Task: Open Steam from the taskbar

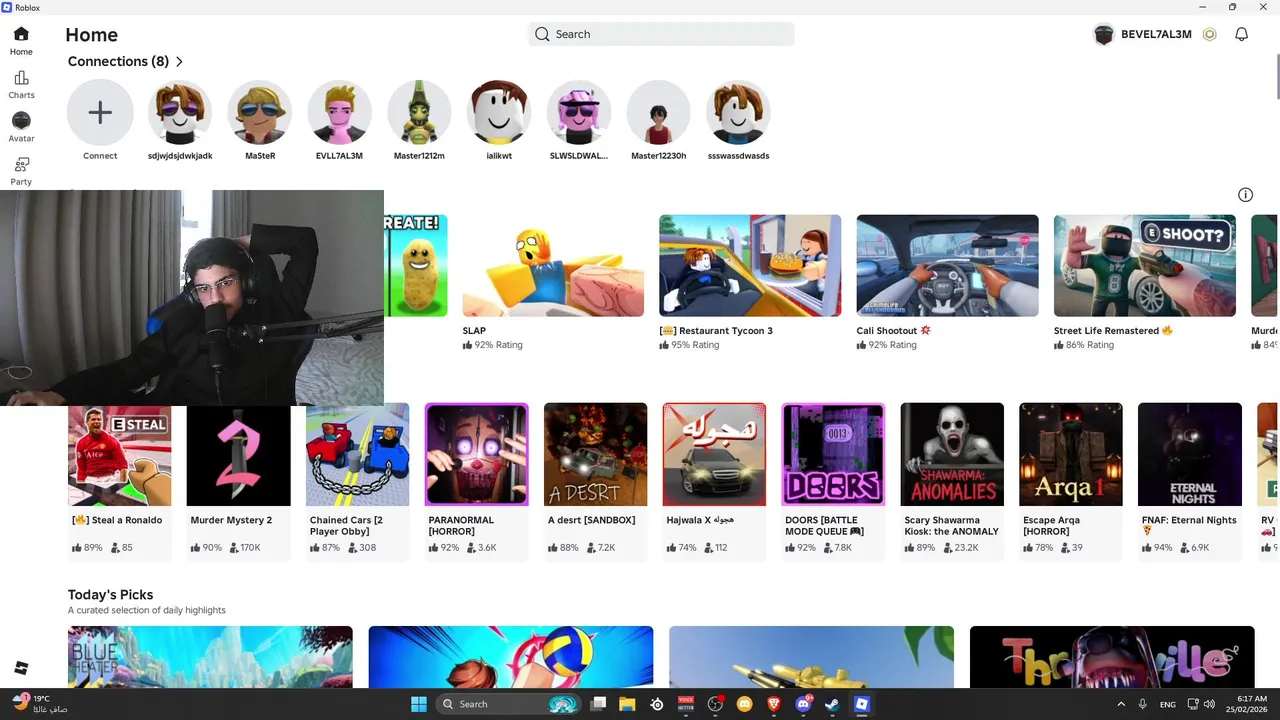Action: tap(832, 704)
